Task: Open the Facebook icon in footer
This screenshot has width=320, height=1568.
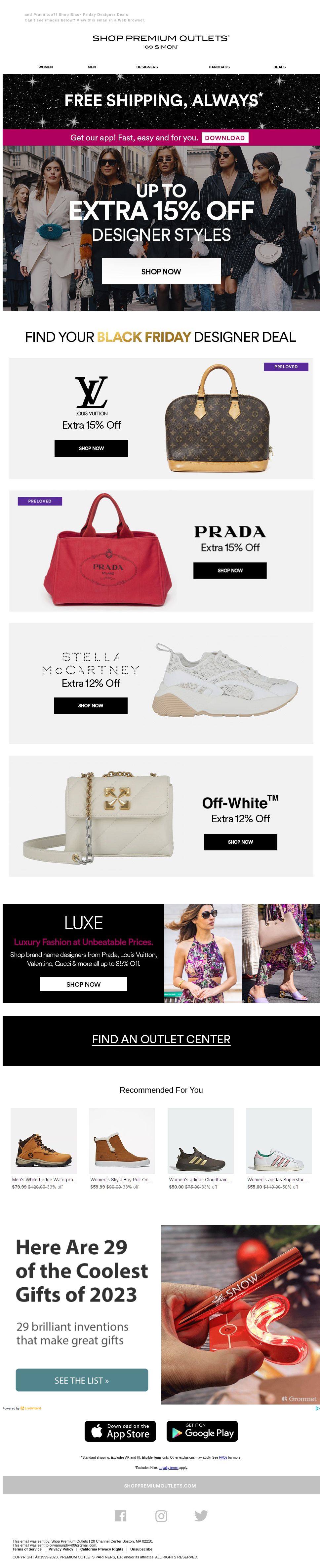Action: (121, 1515)
